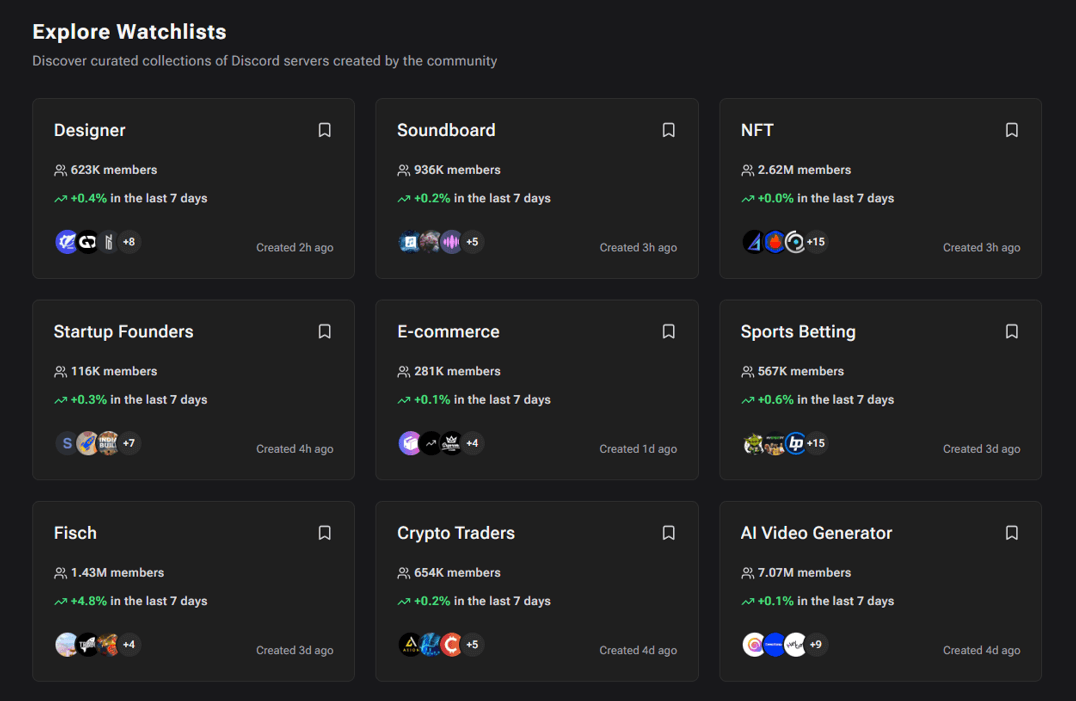
Task: Open the triangle-logo server avatar in Crypto Traders
Action: point(411,644)
